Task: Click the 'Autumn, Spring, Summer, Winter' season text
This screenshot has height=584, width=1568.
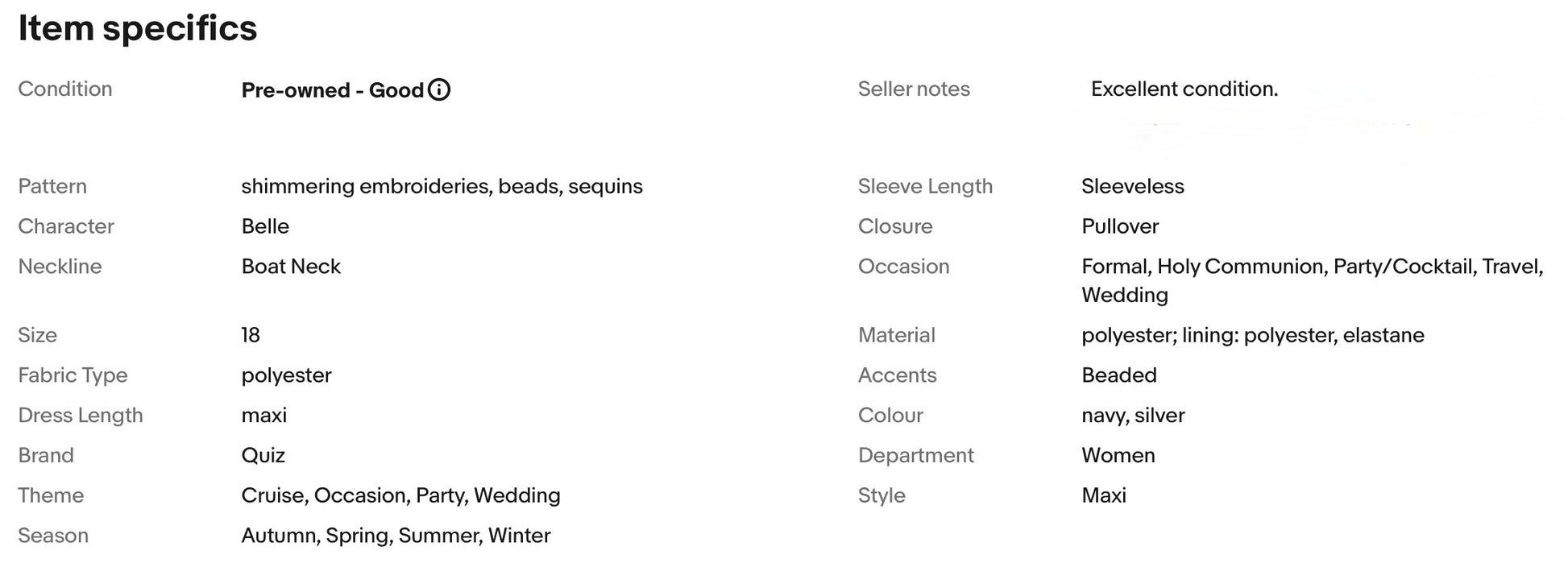Action: 396,536
